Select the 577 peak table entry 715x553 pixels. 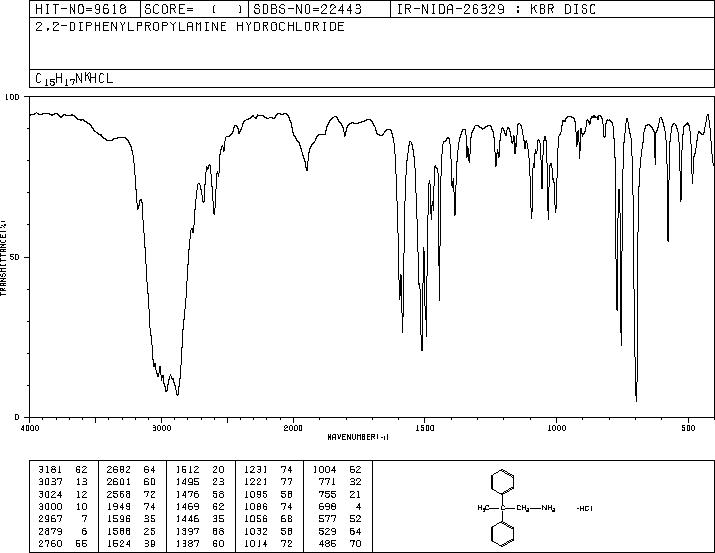click(340, 519)
